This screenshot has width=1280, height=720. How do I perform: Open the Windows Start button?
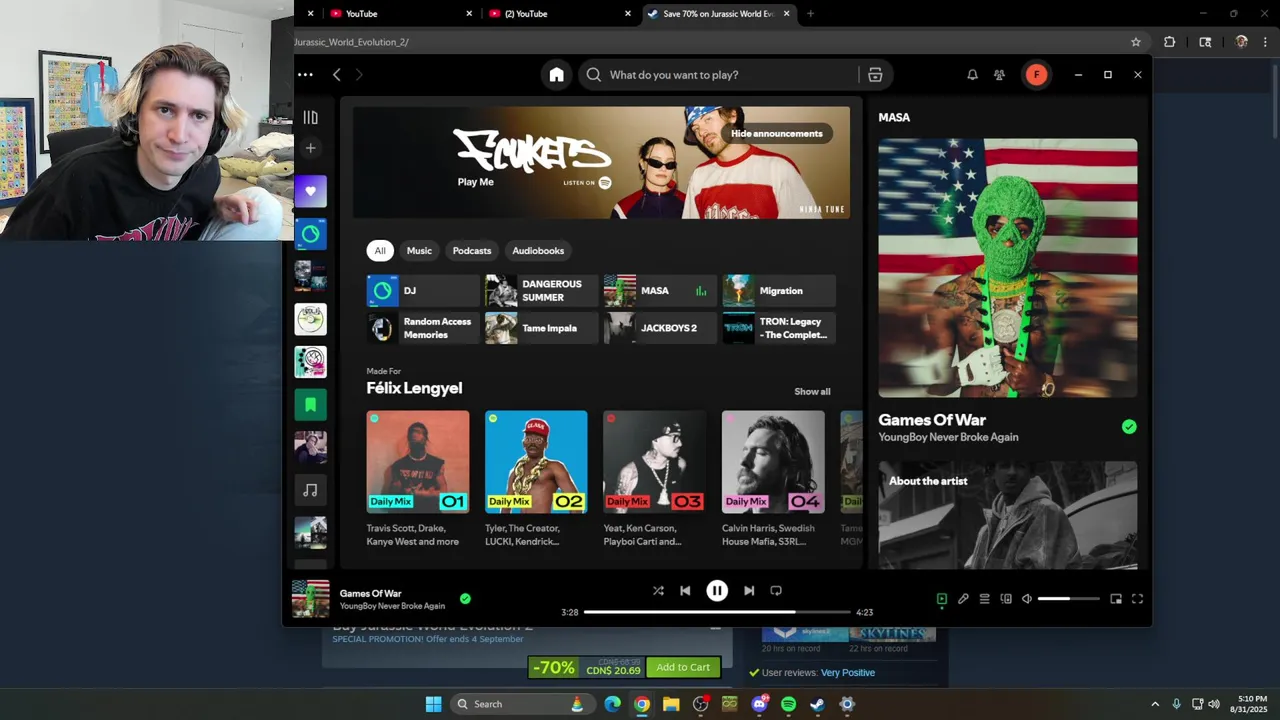point(433,704)
